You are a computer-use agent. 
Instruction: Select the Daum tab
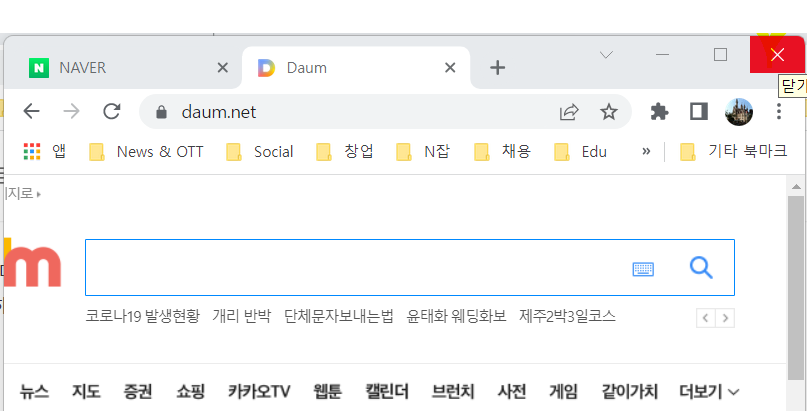coord(356,68)
